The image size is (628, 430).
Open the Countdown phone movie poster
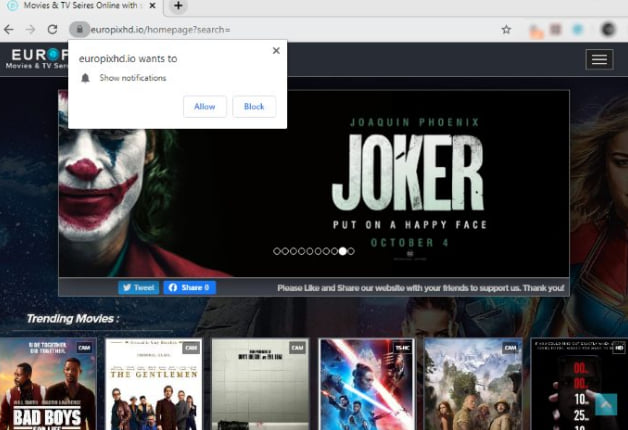point(579,384)
